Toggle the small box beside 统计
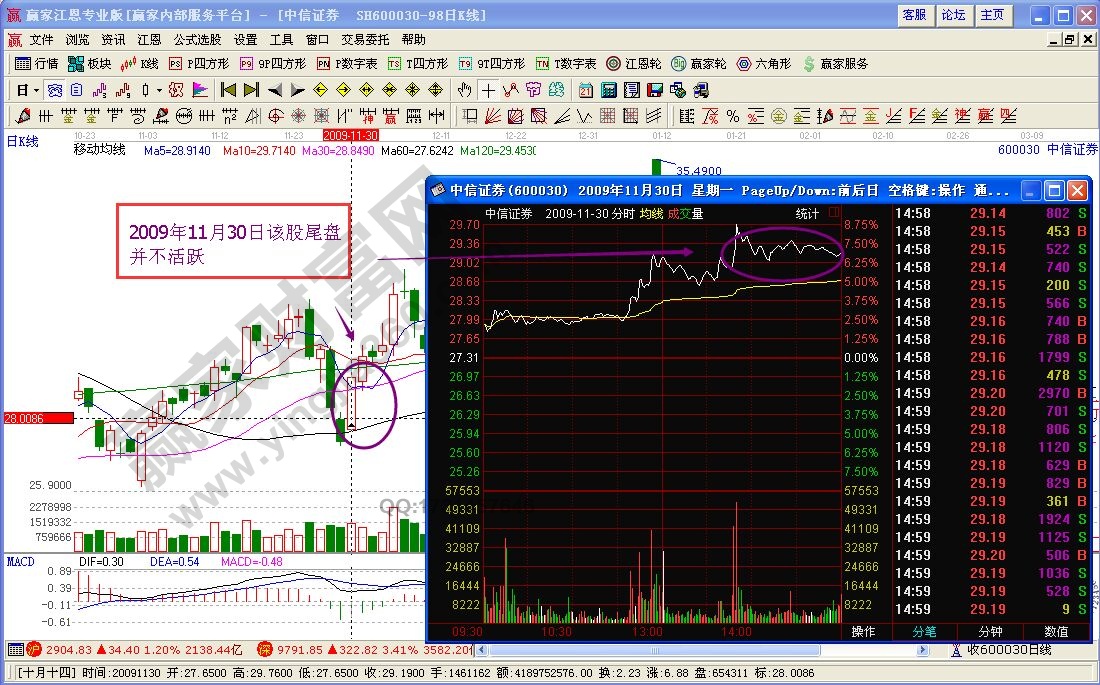This screenshot has height=685, width=1100. click(833, 212)
